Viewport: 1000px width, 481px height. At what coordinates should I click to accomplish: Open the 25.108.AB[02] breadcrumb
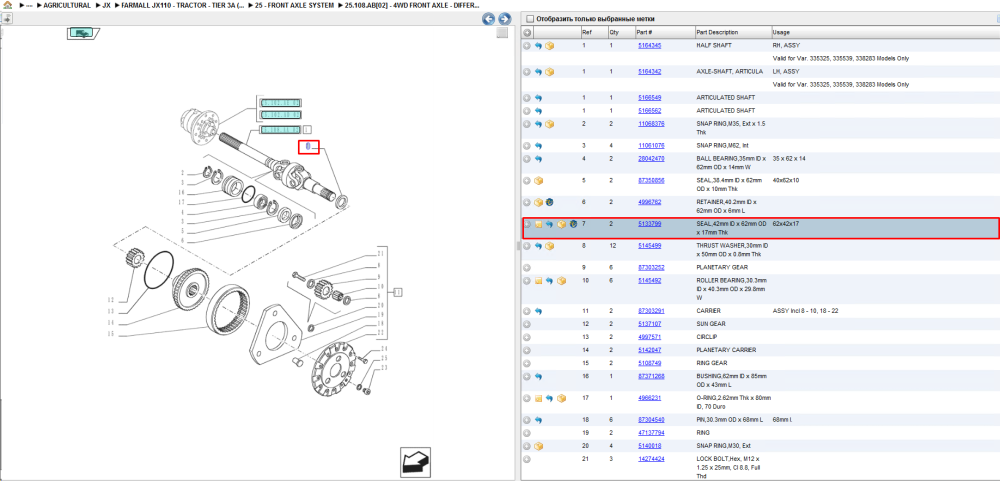(x=413, y=5)
